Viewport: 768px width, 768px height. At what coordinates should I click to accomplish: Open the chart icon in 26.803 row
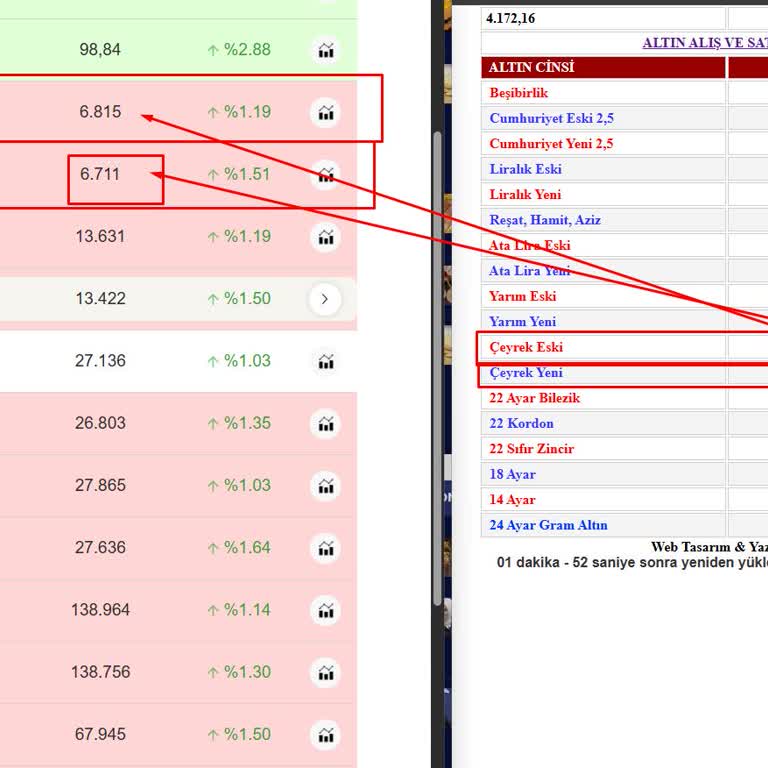(x=326, y=423)
